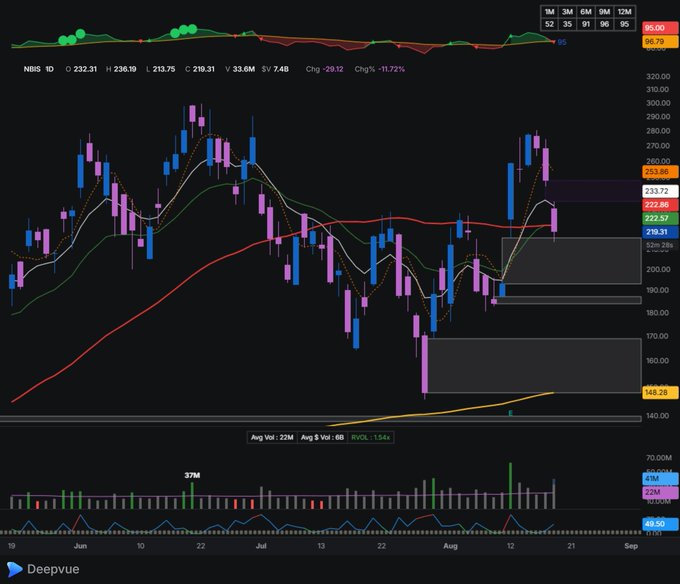Select the 1M performance column header
680x584 pixels.
[x=549, y=12]
